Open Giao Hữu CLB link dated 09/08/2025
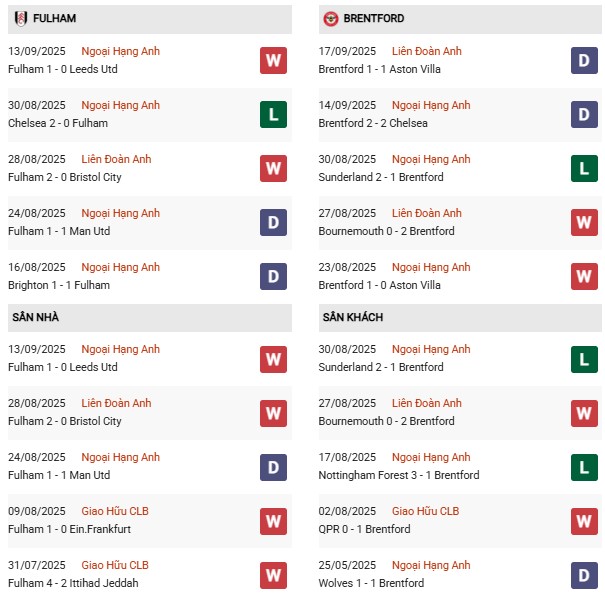 (x=115, y=511)
